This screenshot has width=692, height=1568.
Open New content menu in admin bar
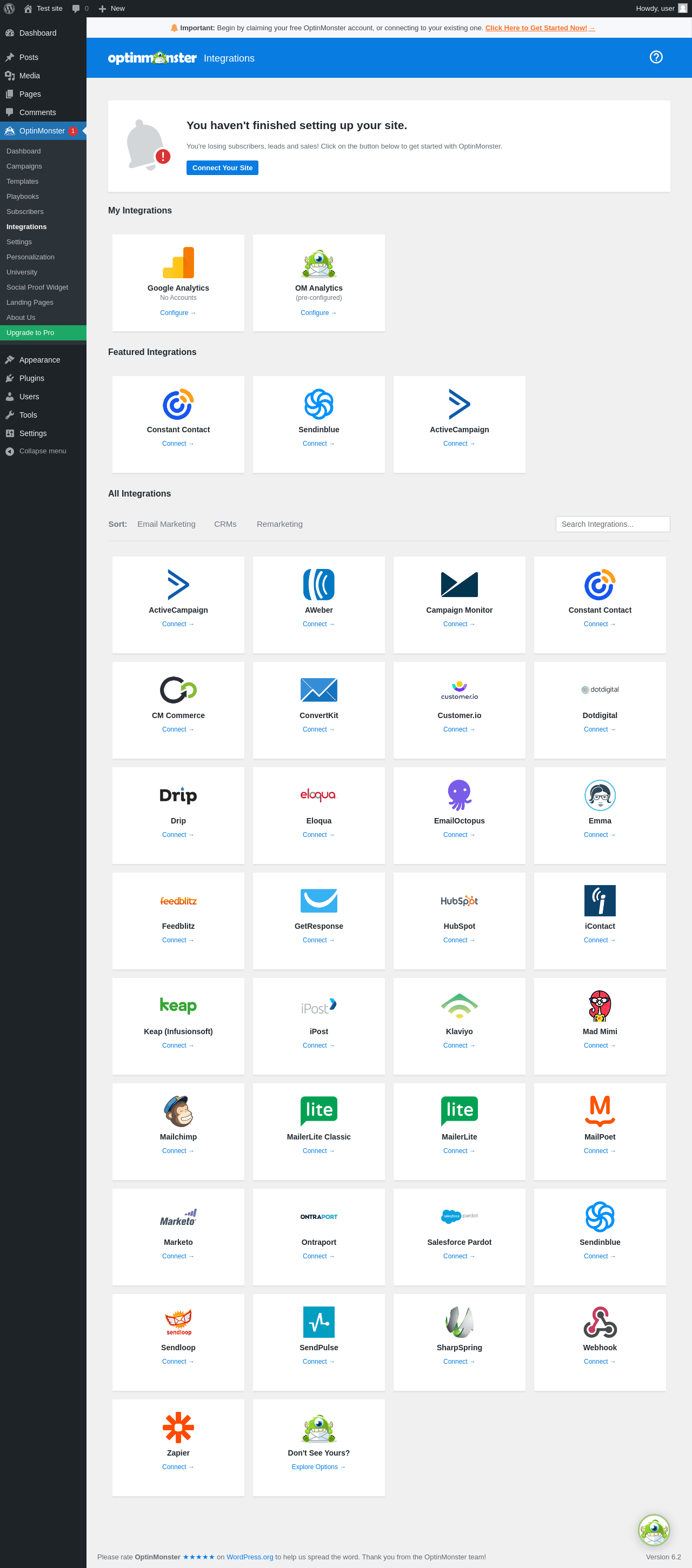pos(111,9)
